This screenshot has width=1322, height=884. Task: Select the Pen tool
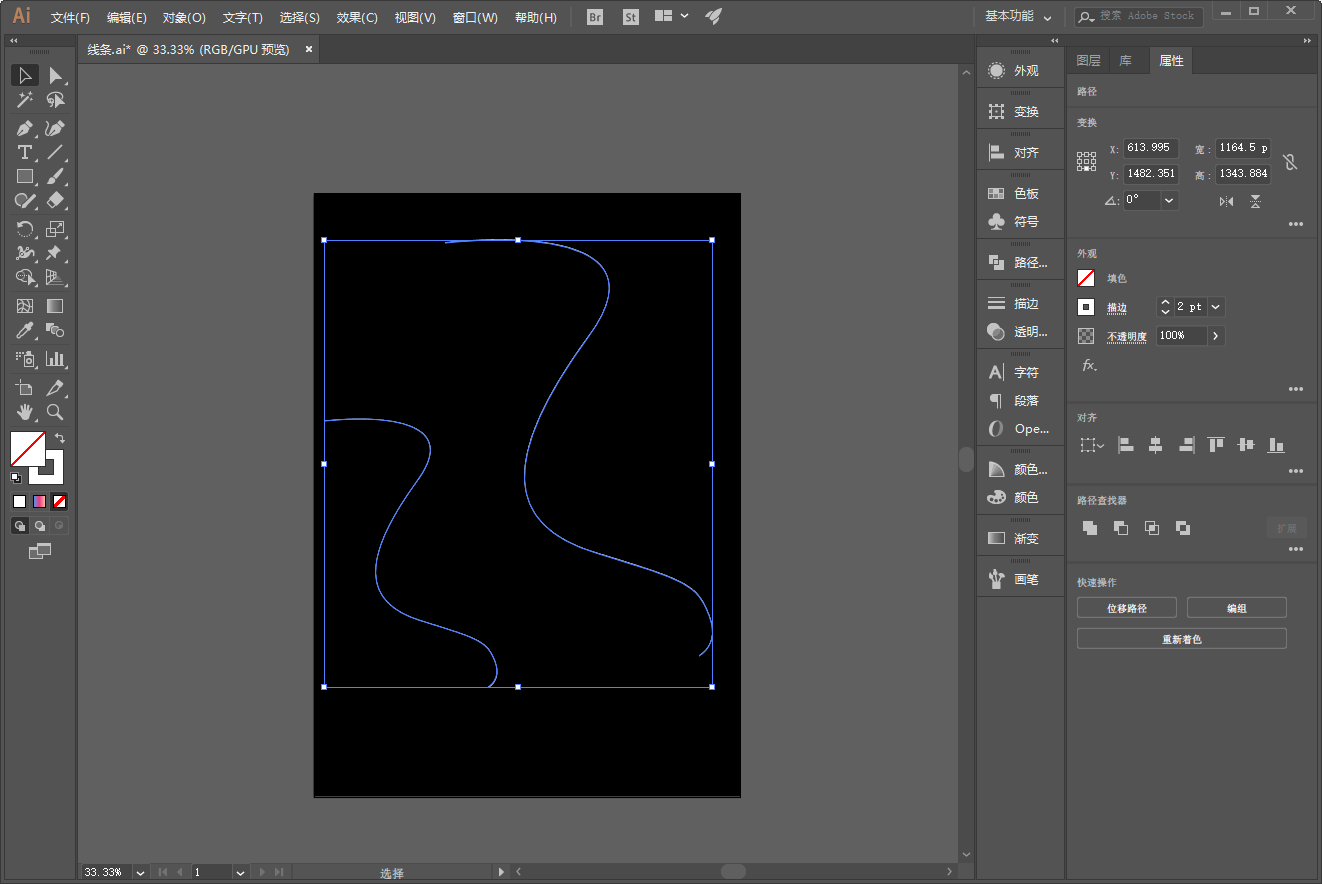coord(25,128)
